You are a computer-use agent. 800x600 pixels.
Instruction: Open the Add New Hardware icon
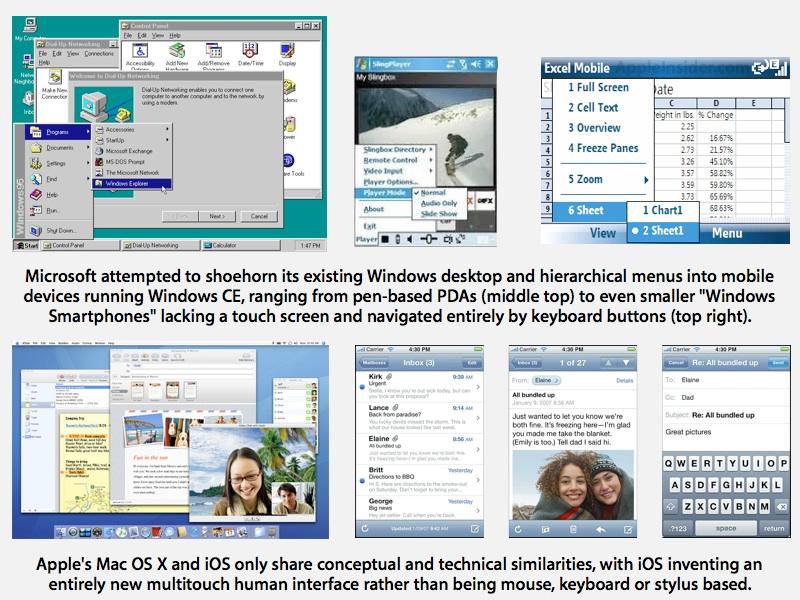tap(177, 56)
